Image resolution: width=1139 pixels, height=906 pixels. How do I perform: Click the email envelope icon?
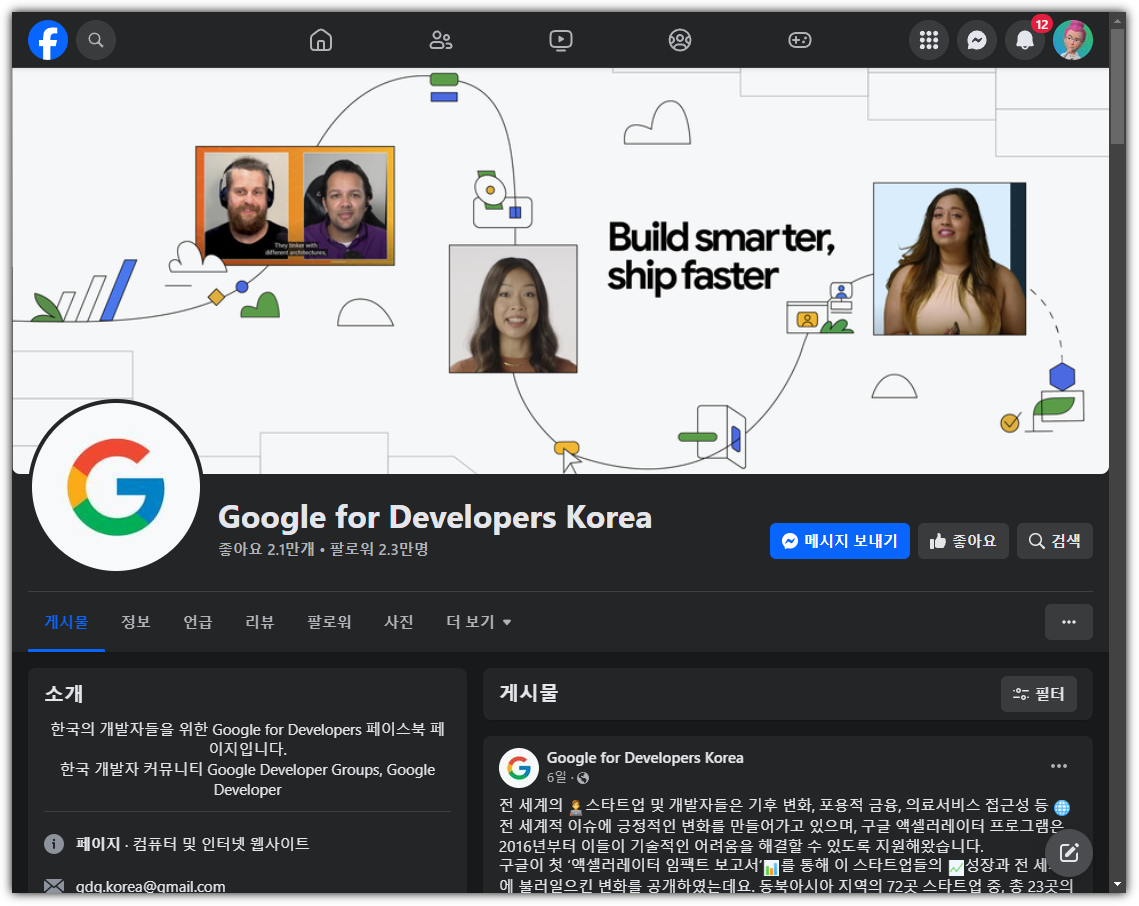tap(54, 886)
